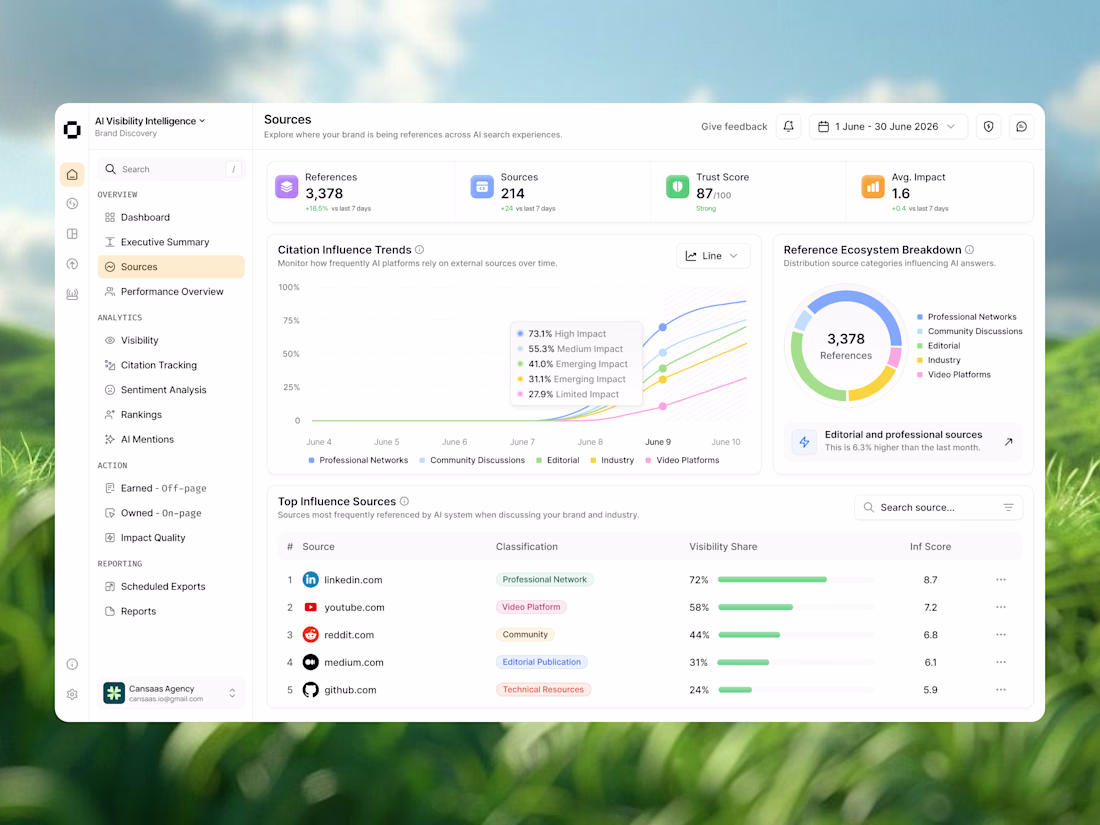The width and height of the screenshot is (1100, 825).
Task: Click info icon beside Citation Influence Trends
Action: tap(420, 250)
